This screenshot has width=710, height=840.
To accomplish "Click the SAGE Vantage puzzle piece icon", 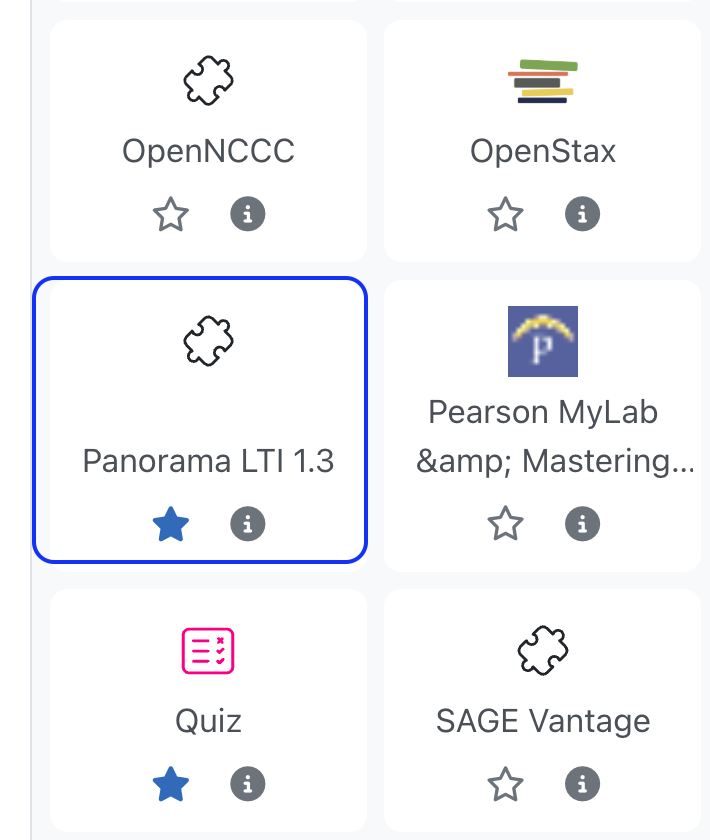I will point(543,650).
